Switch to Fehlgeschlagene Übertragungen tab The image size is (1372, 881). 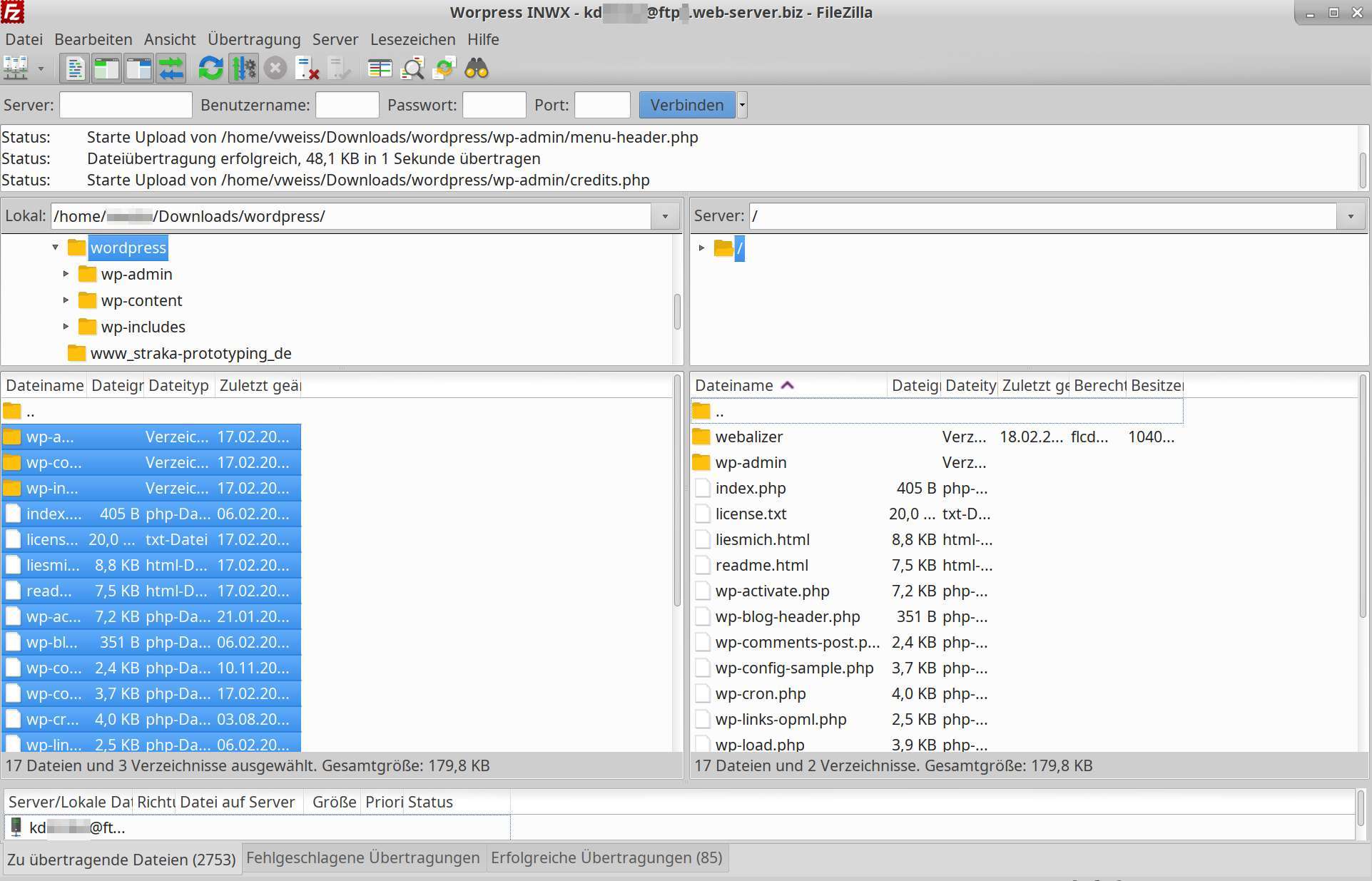click(363, 857)
